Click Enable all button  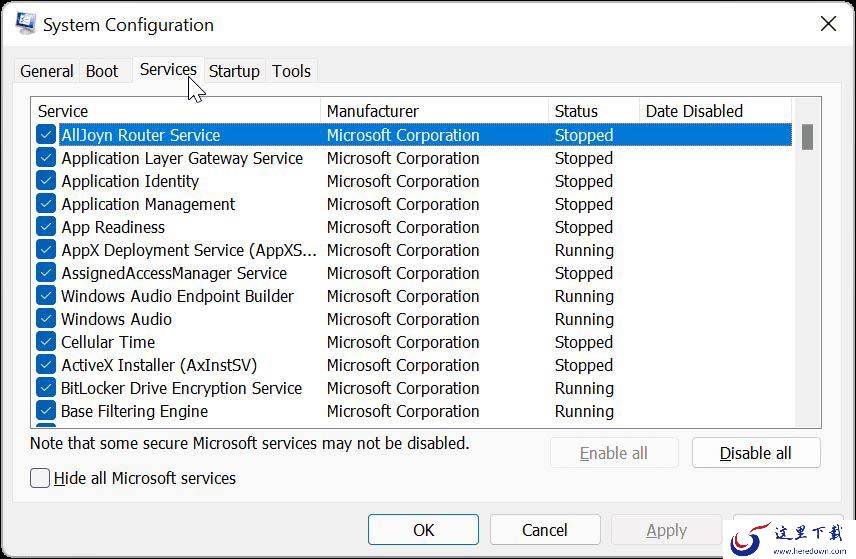614,453
